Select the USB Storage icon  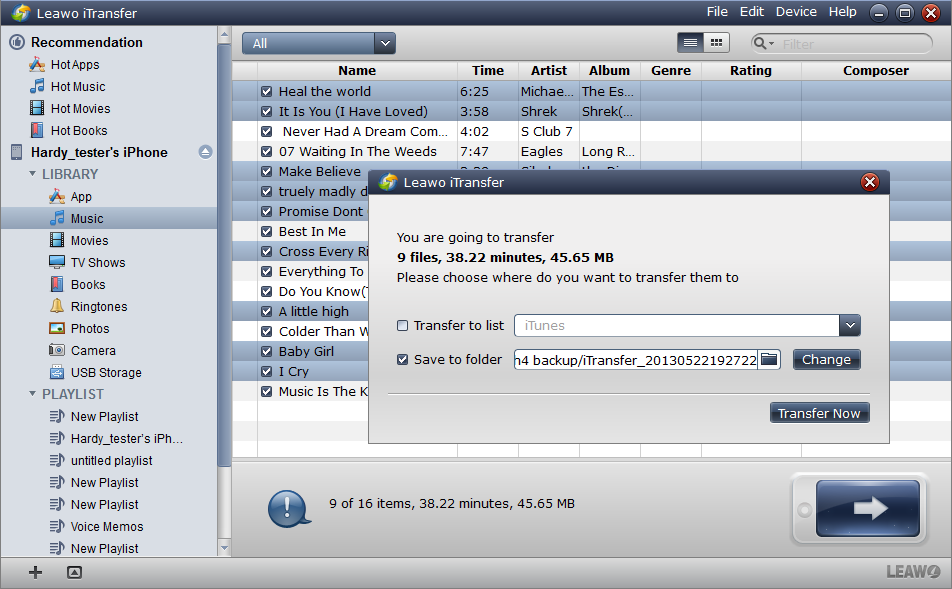click(57, 372)
